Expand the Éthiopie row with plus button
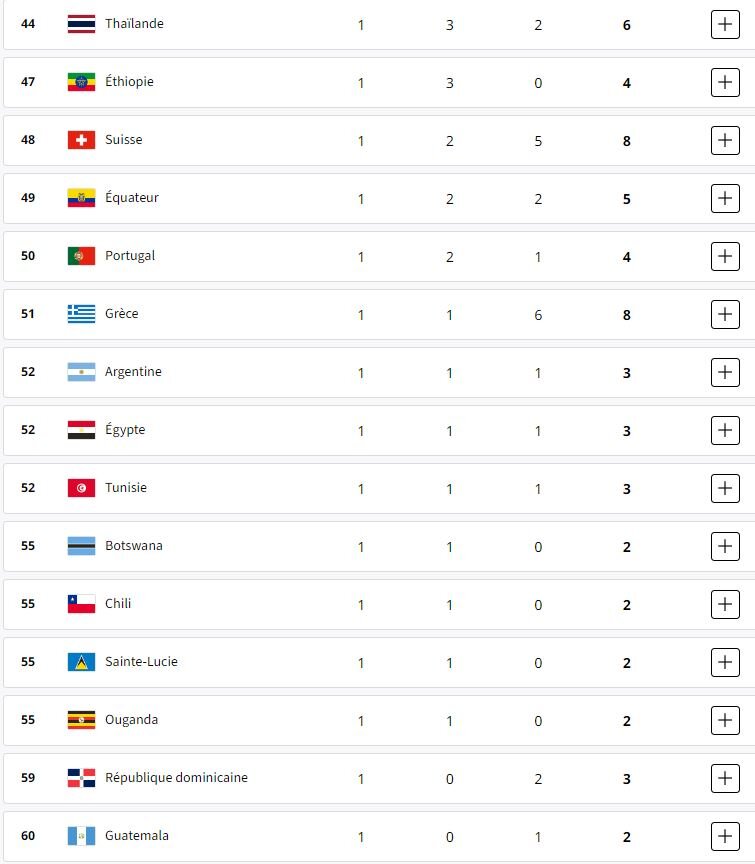 (725, 82)
